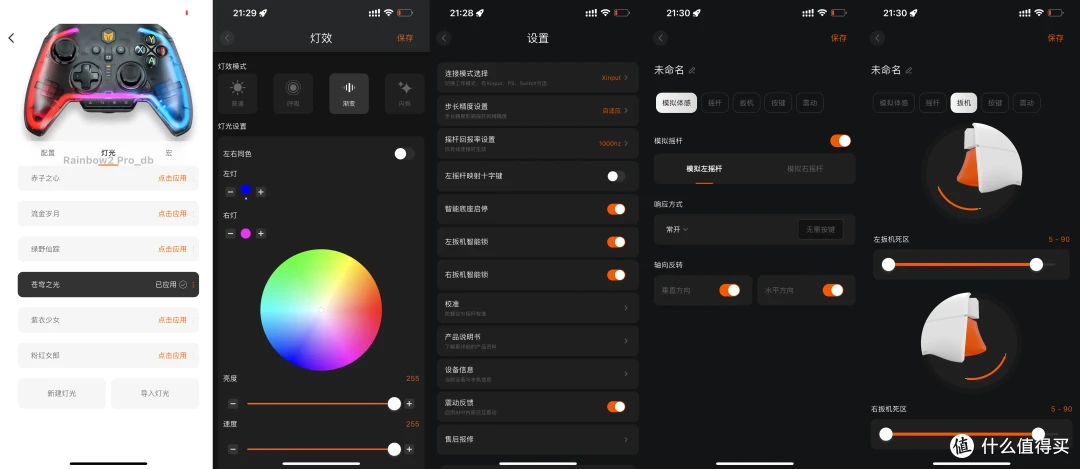Select the magenta 右灯 color dot
The height and width of the screenshot is (469, 1080).
click(x=246, y=233)
